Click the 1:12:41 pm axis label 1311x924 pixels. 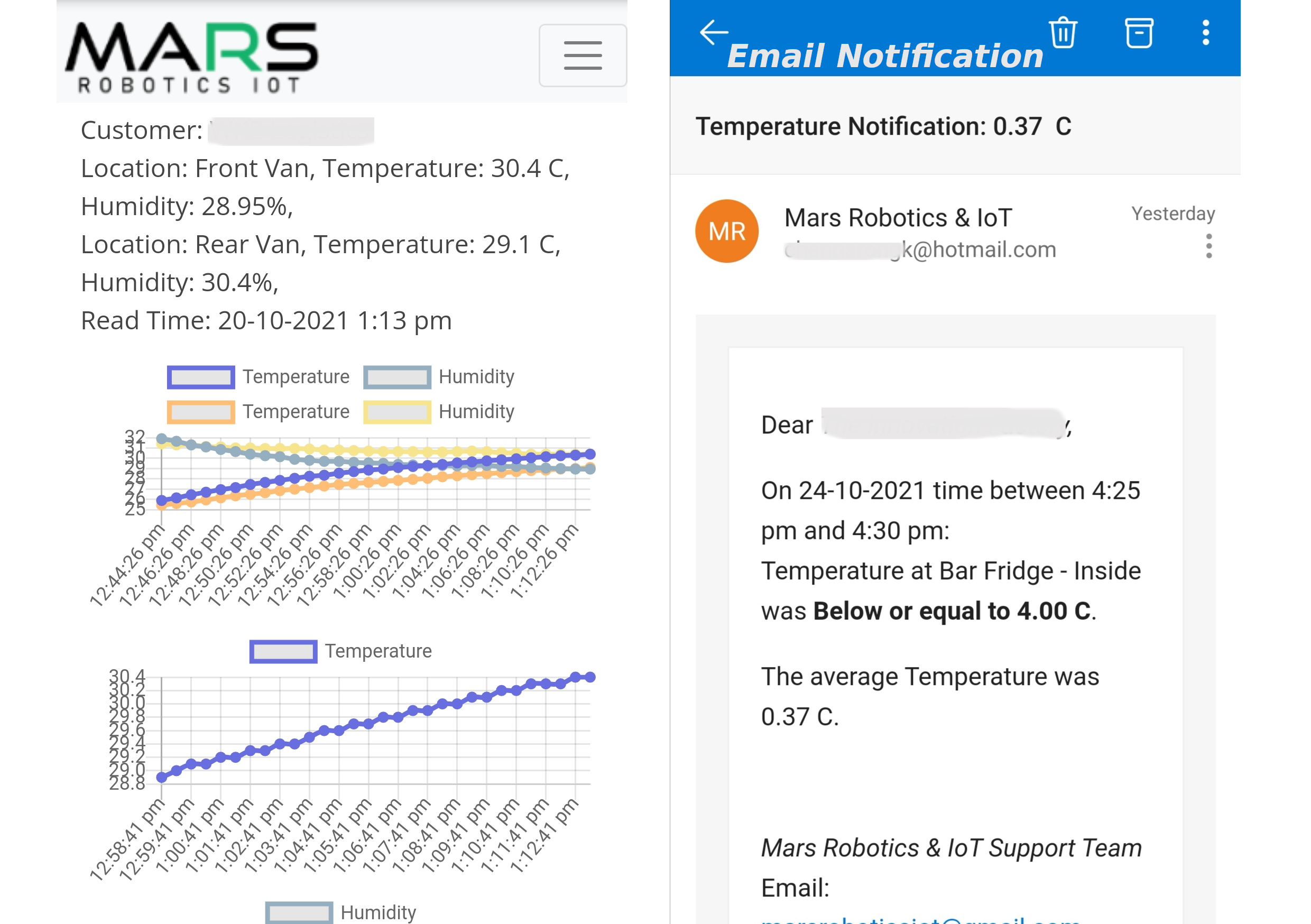(x=543, y=836)
